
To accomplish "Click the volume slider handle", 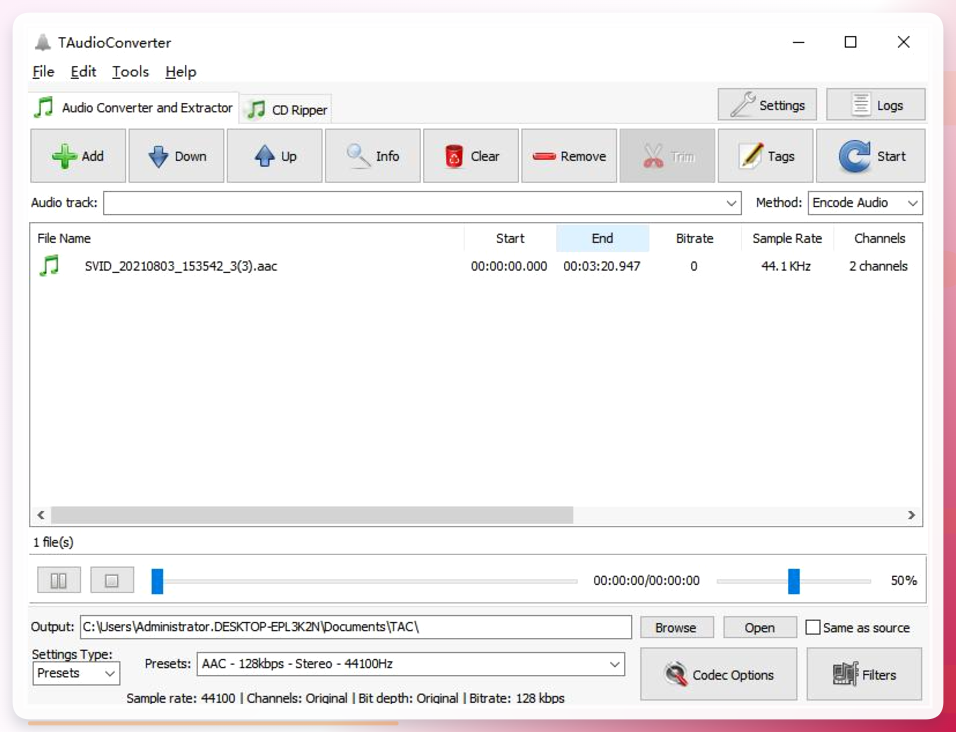I will pyautogui.click(x=793, y=581).
